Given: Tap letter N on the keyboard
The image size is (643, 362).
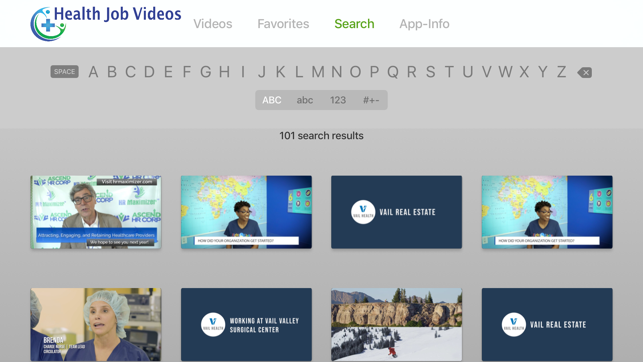Looking at the screenshot, I should click(x=337, y=72).
